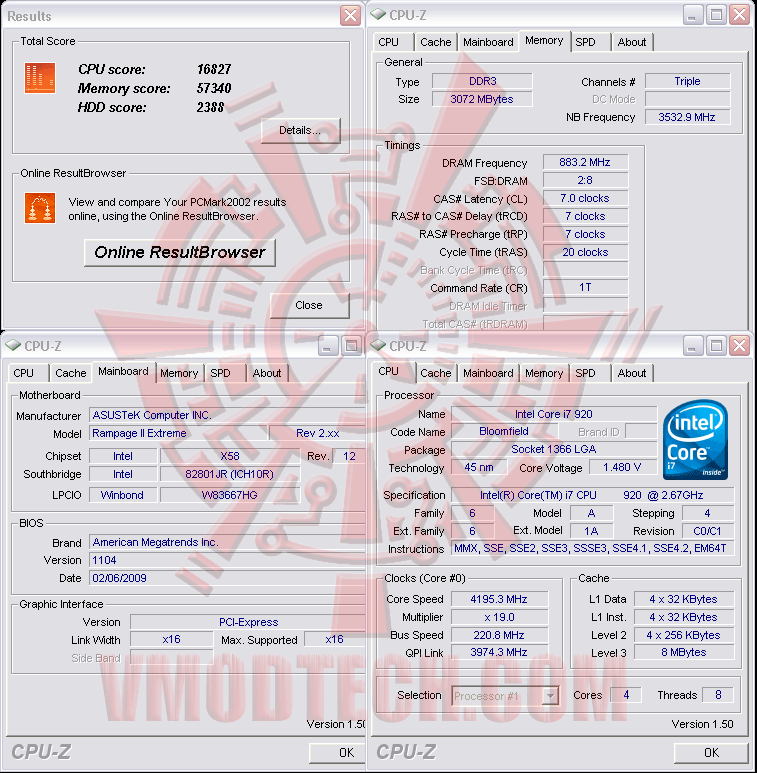Screen dimensions: 757x773
Task: Click the Online ResultBrowser orange icon
Action: tap(40, 208)
